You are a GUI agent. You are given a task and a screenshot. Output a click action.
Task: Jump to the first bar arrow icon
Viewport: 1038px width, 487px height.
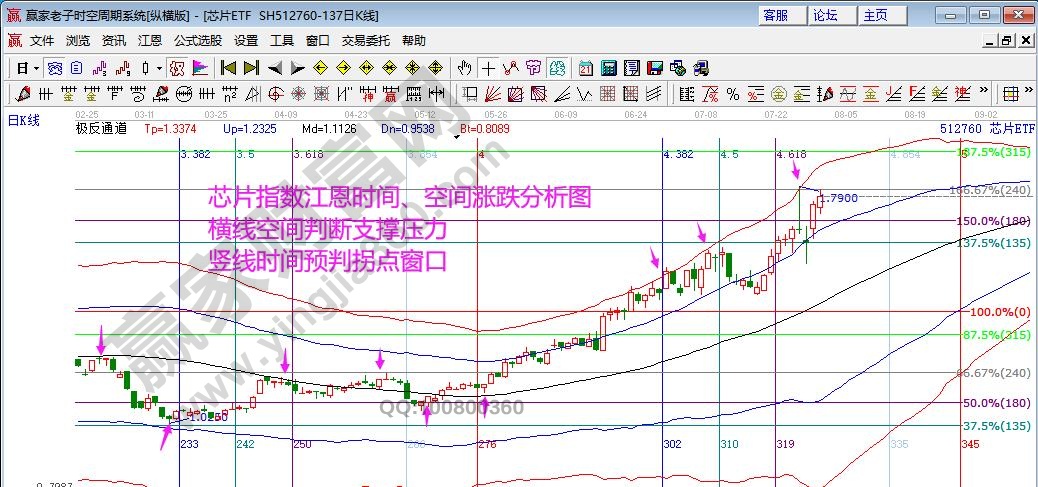click(228, 68)
